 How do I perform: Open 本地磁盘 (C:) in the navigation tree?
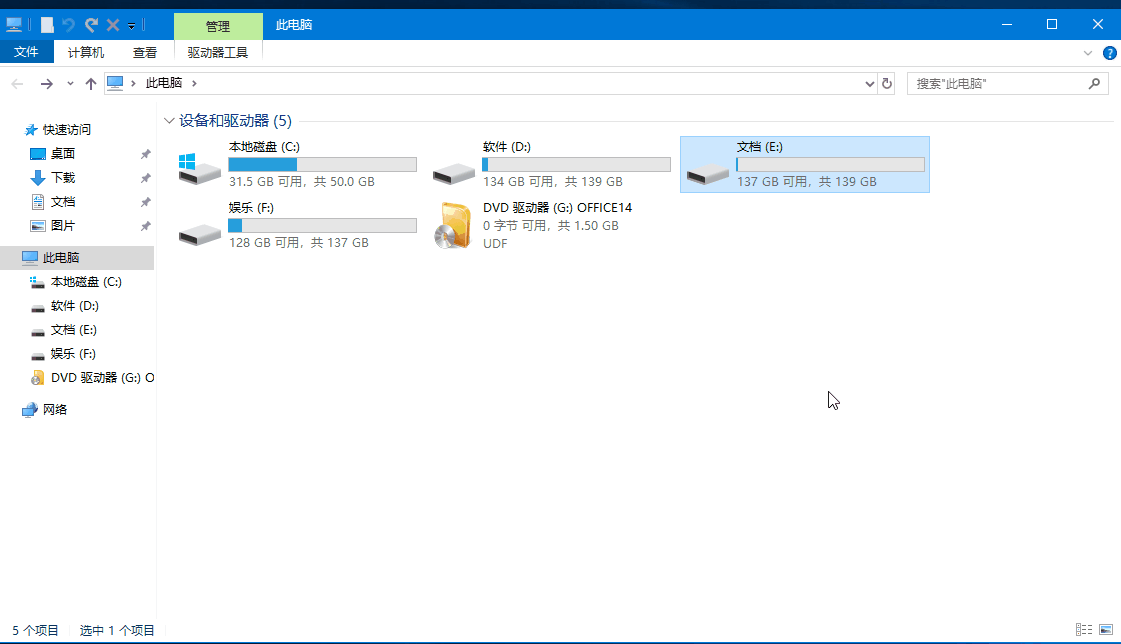pos(86,282)
